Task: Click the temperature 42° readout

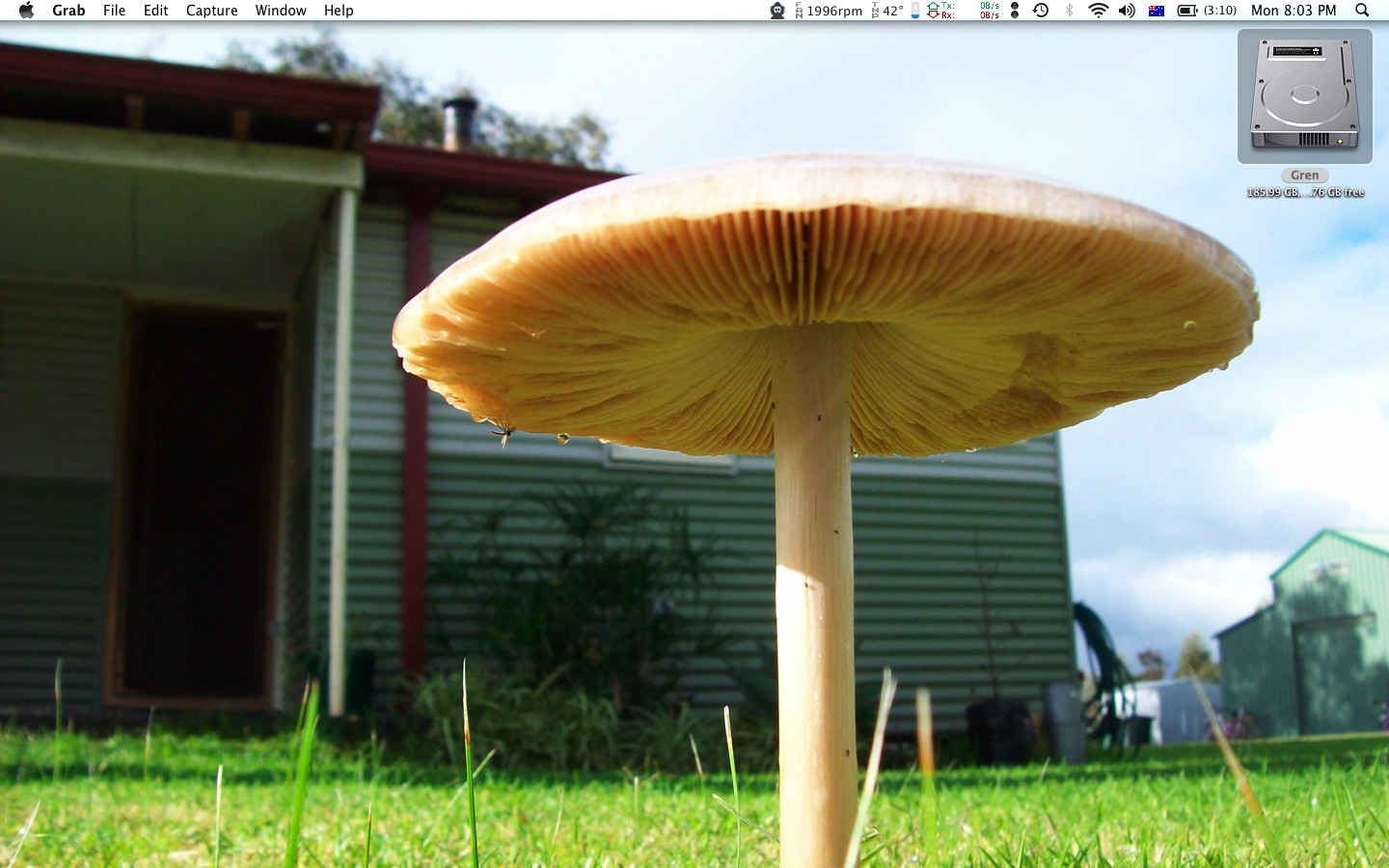Action: pos(887,11)
